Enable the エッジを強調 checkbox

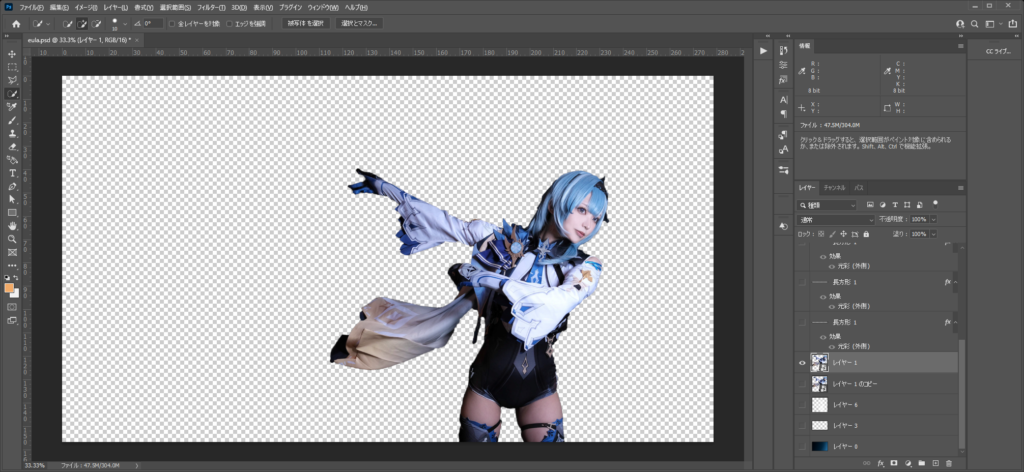(x=229, y=24)
